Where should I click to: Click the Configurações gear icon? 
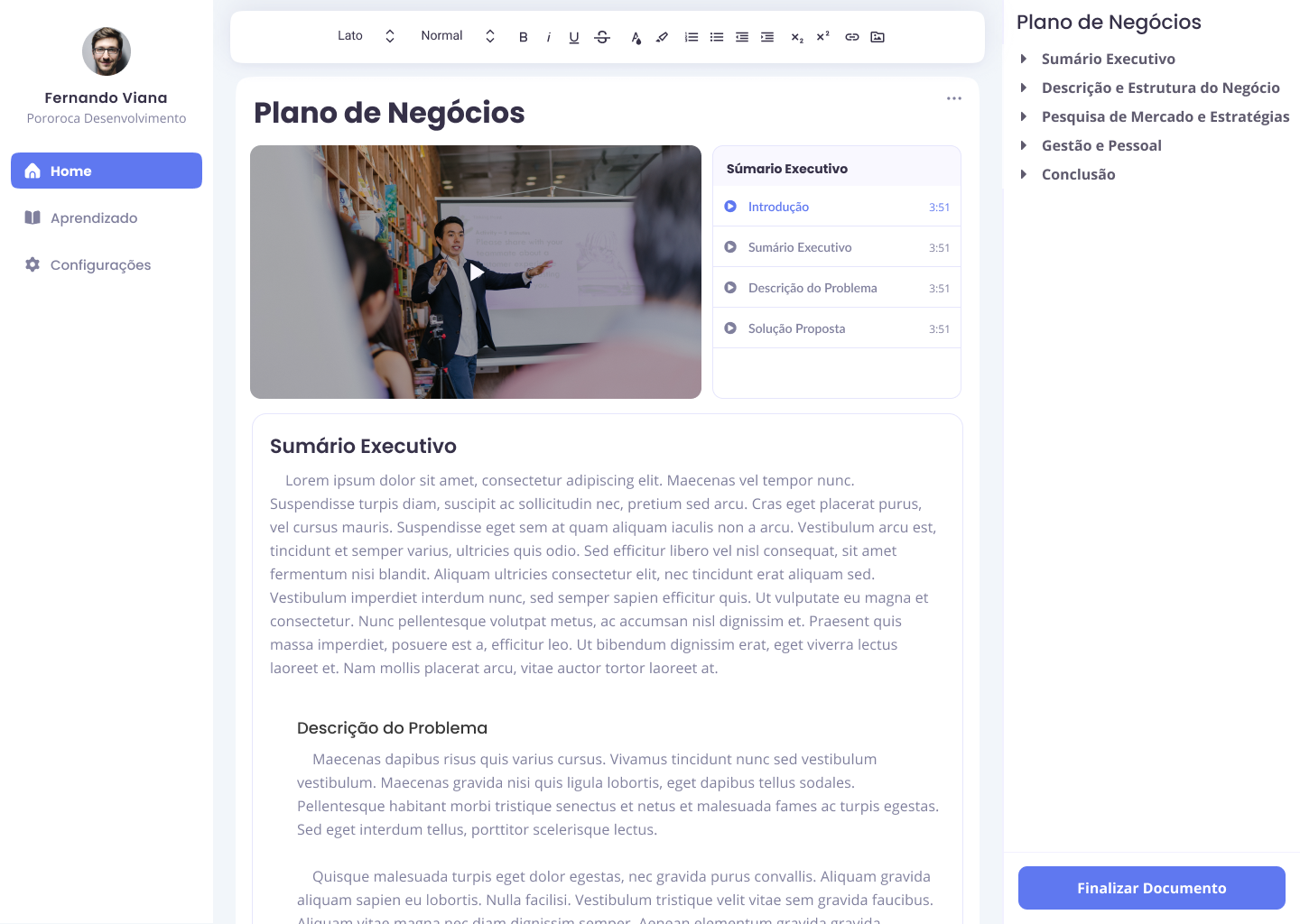click(32, 264)
